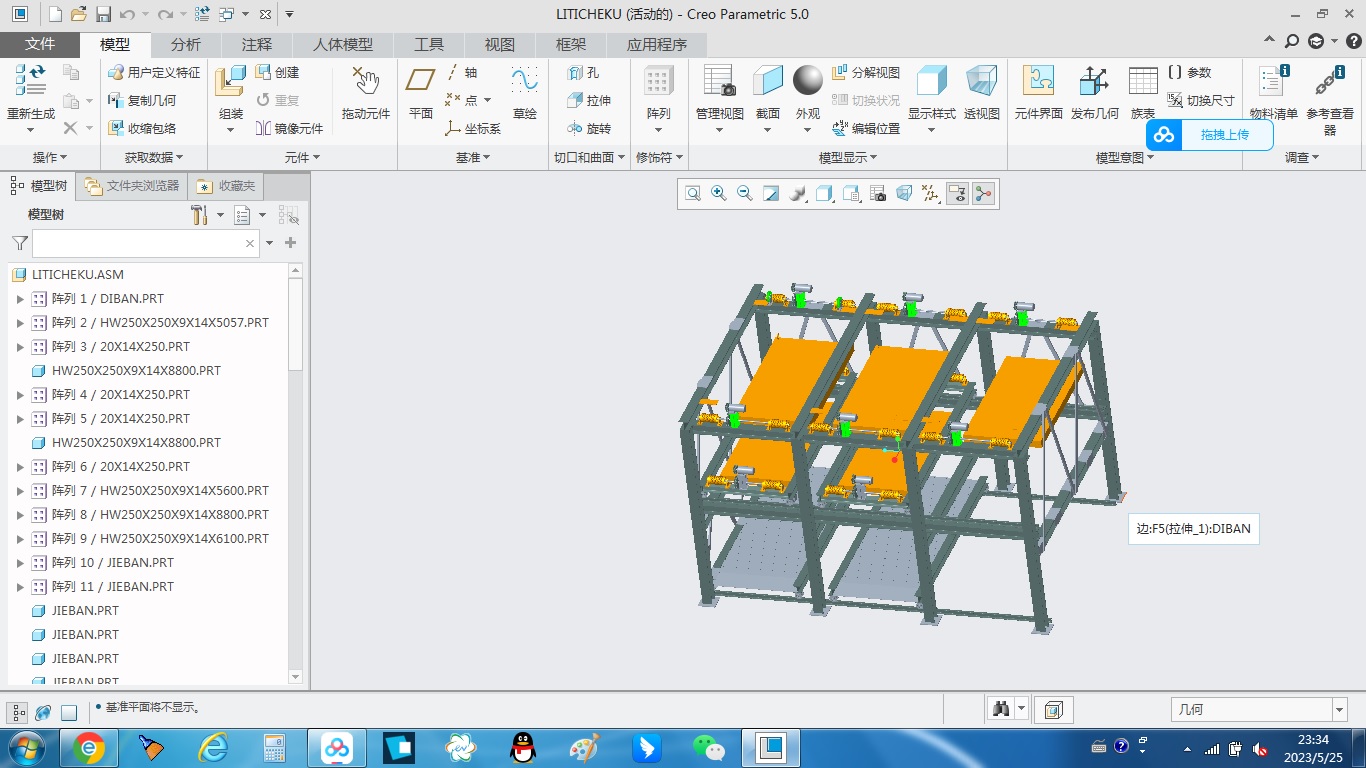
Task: Toggle datum display filters in graphics toolbar
Action: (x=931, y=194)
